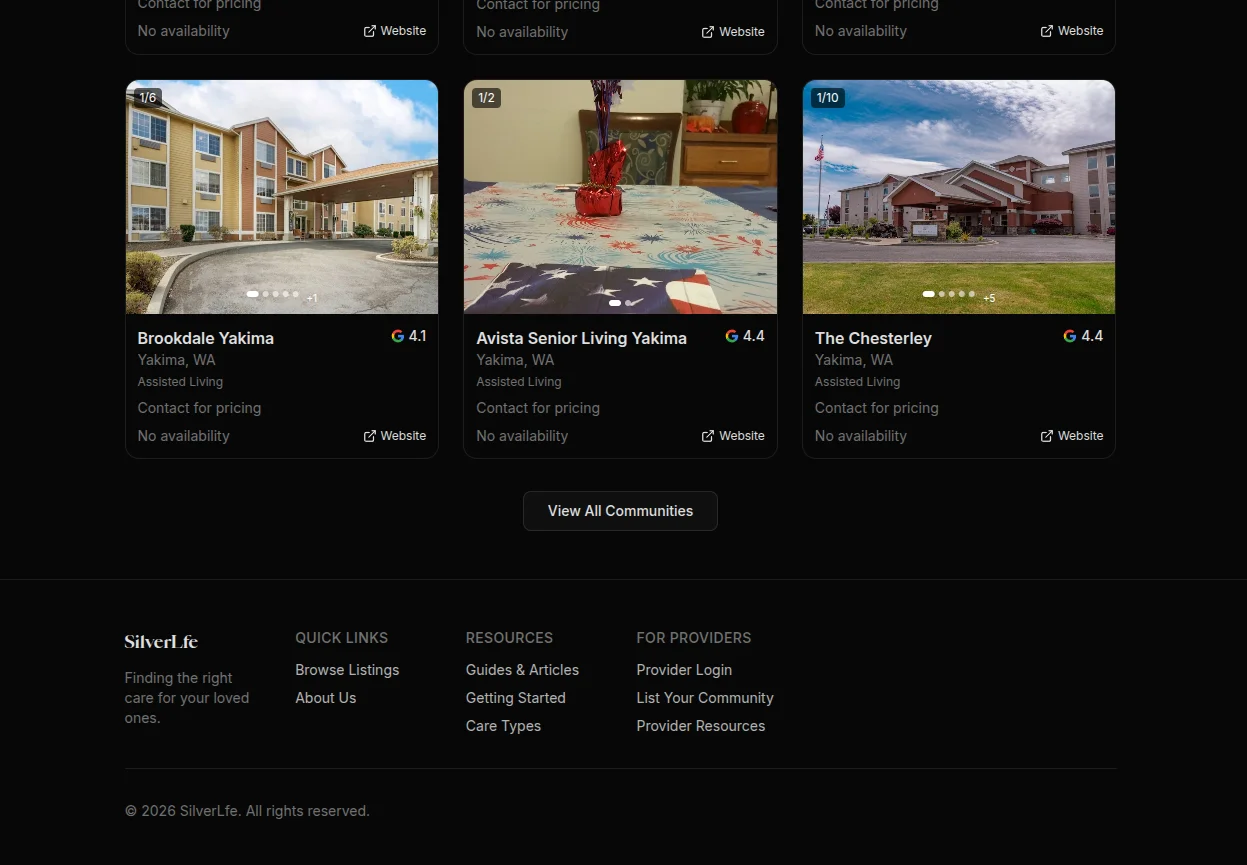Viewport: 1247px width, 865px height.
Task: Open Getting Started resource link
Action: pyautogui.click(x=516, y=698)
